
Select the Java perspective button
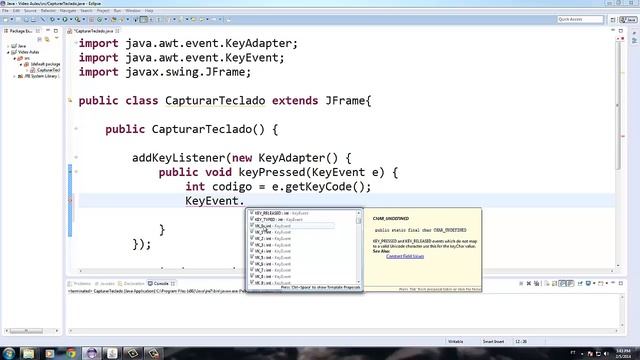[628, 20]
